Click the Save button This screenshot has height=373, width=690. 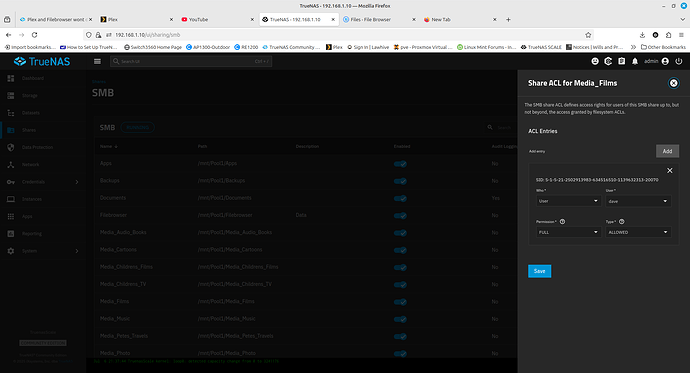pyautogui.click(x=540, y=271)
